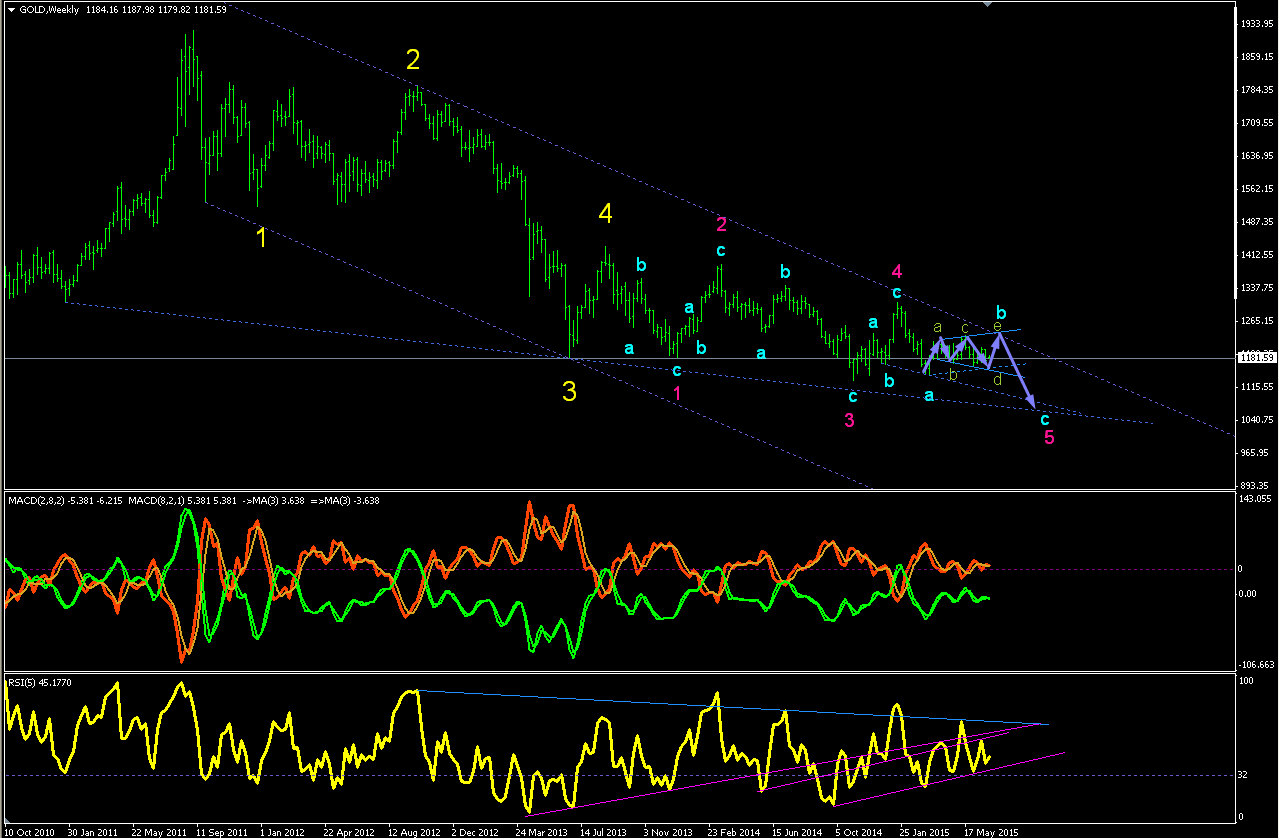Click the GOLD,Weekly chart title

pos(49,8)
